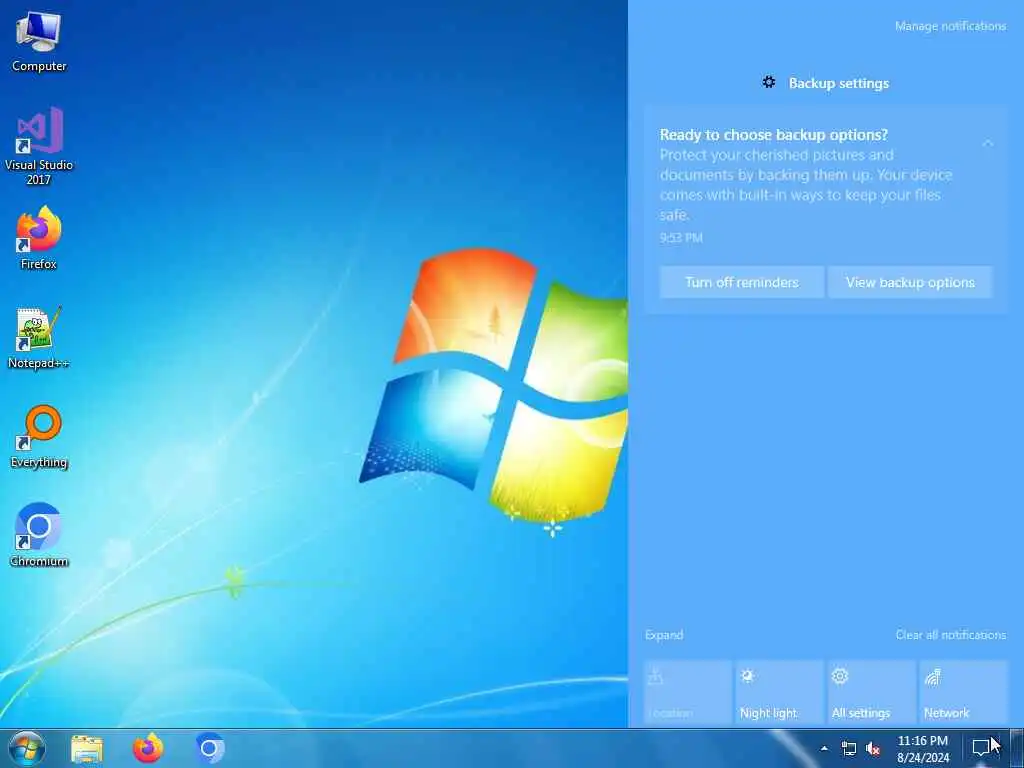Launch Firefox from the taskbar
Viewport: 1024px width, 768px height.
[148, 748]
